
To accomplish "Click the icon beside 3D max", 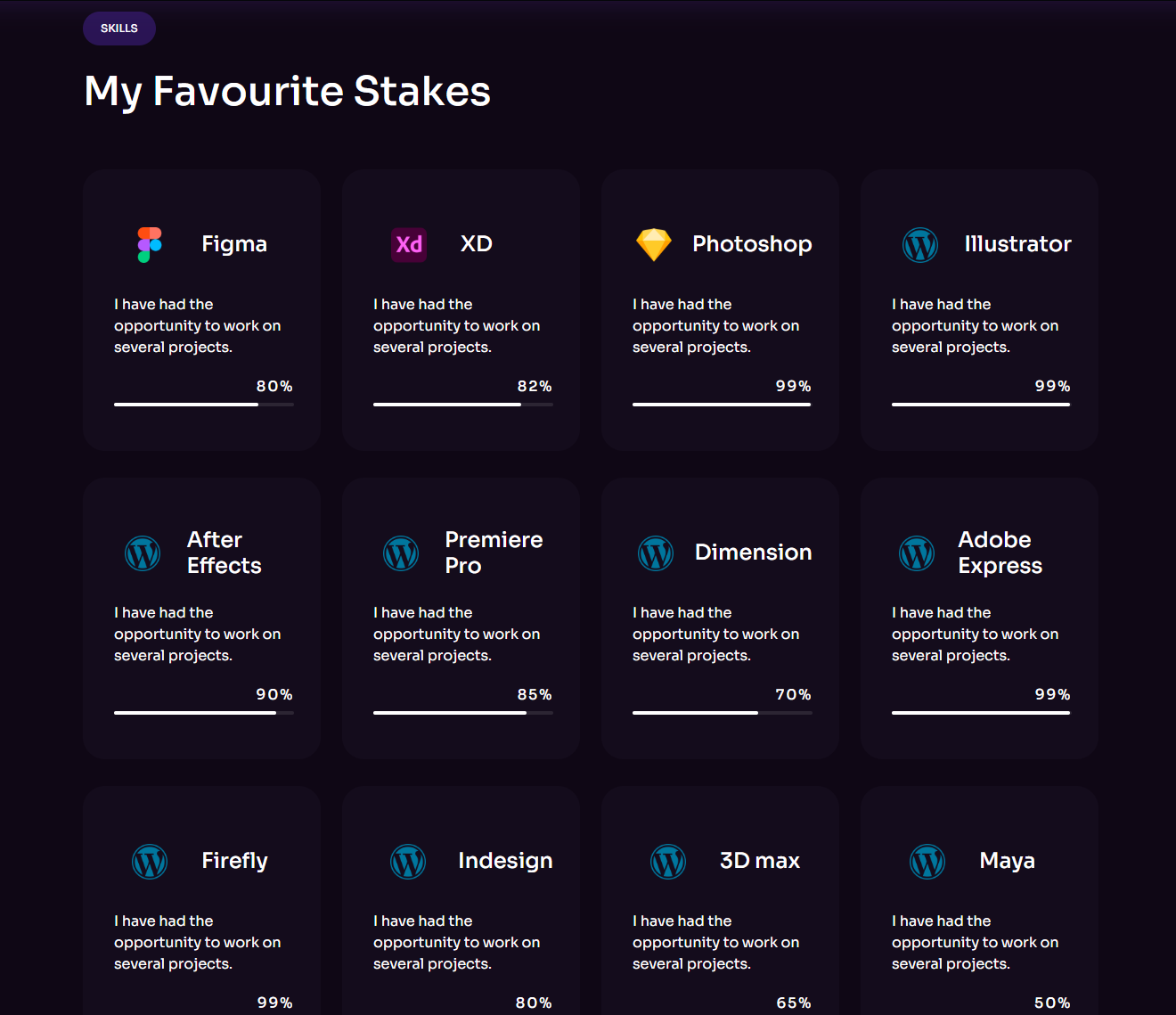I will [x=668, y=862].
